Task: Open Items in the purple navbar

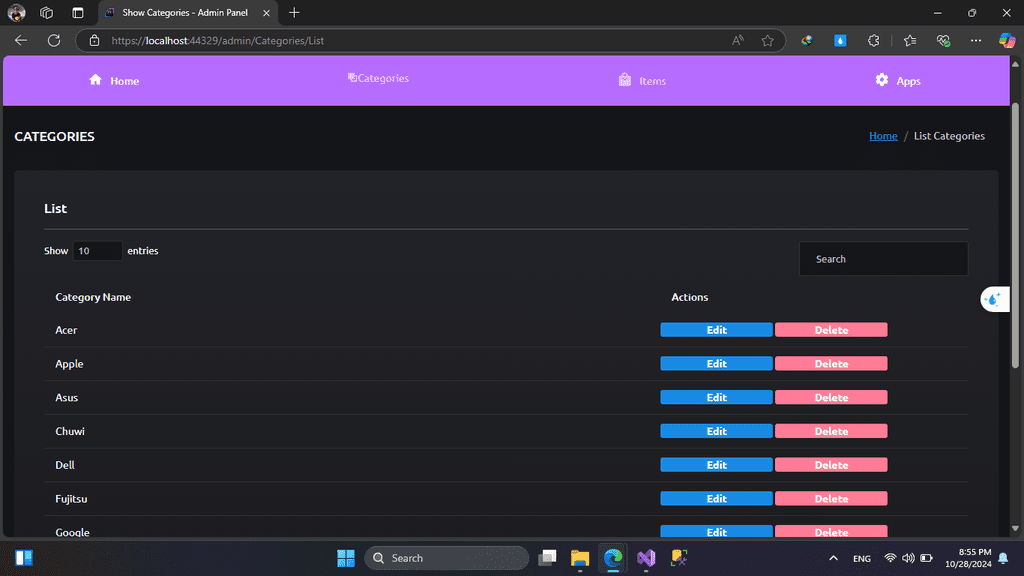Action: [x=642, y=80]
